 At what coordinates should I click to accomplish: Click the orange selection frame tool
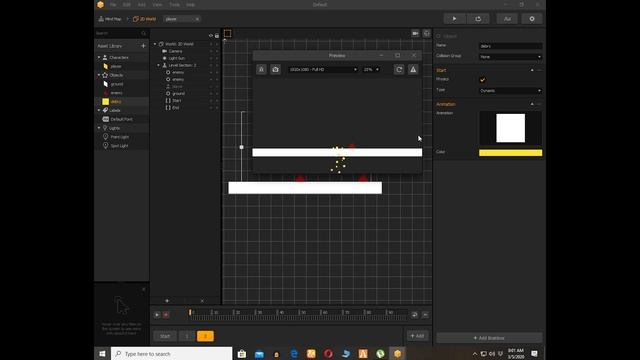tap(228, 33)
